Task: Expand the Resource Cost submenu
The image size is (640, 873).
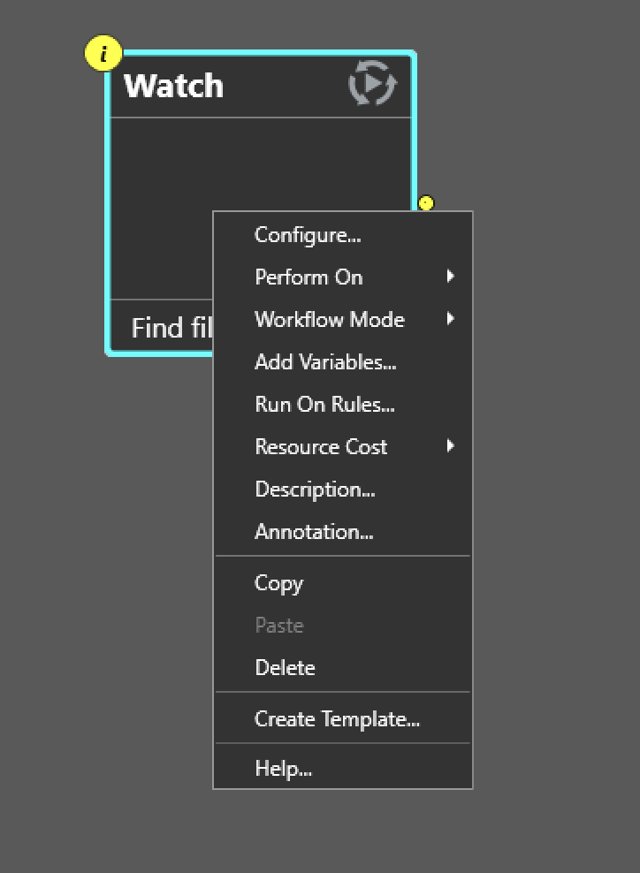Action: [x=343, y=447]
